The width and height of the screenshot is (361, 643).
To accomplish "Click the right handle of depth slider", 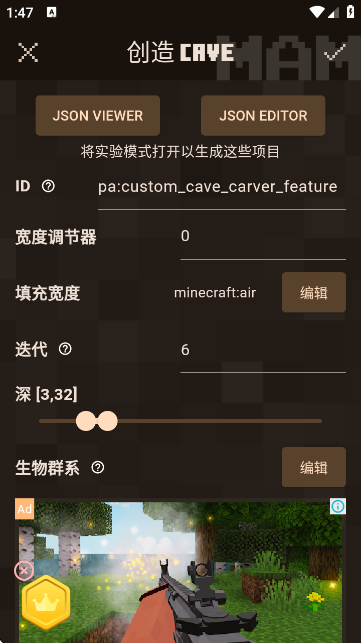I will pos(107,421).
